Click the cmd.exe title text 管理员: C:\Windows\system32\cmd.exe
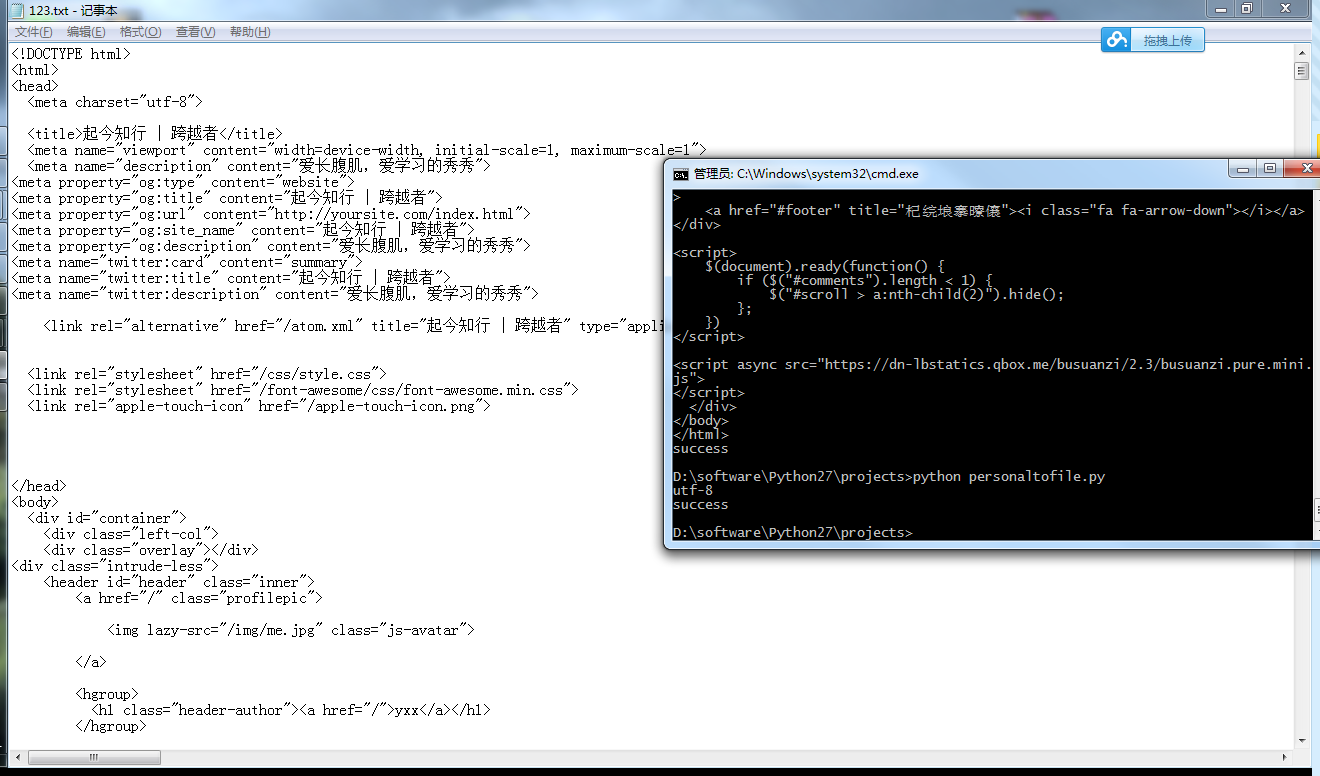 point(806,173)
